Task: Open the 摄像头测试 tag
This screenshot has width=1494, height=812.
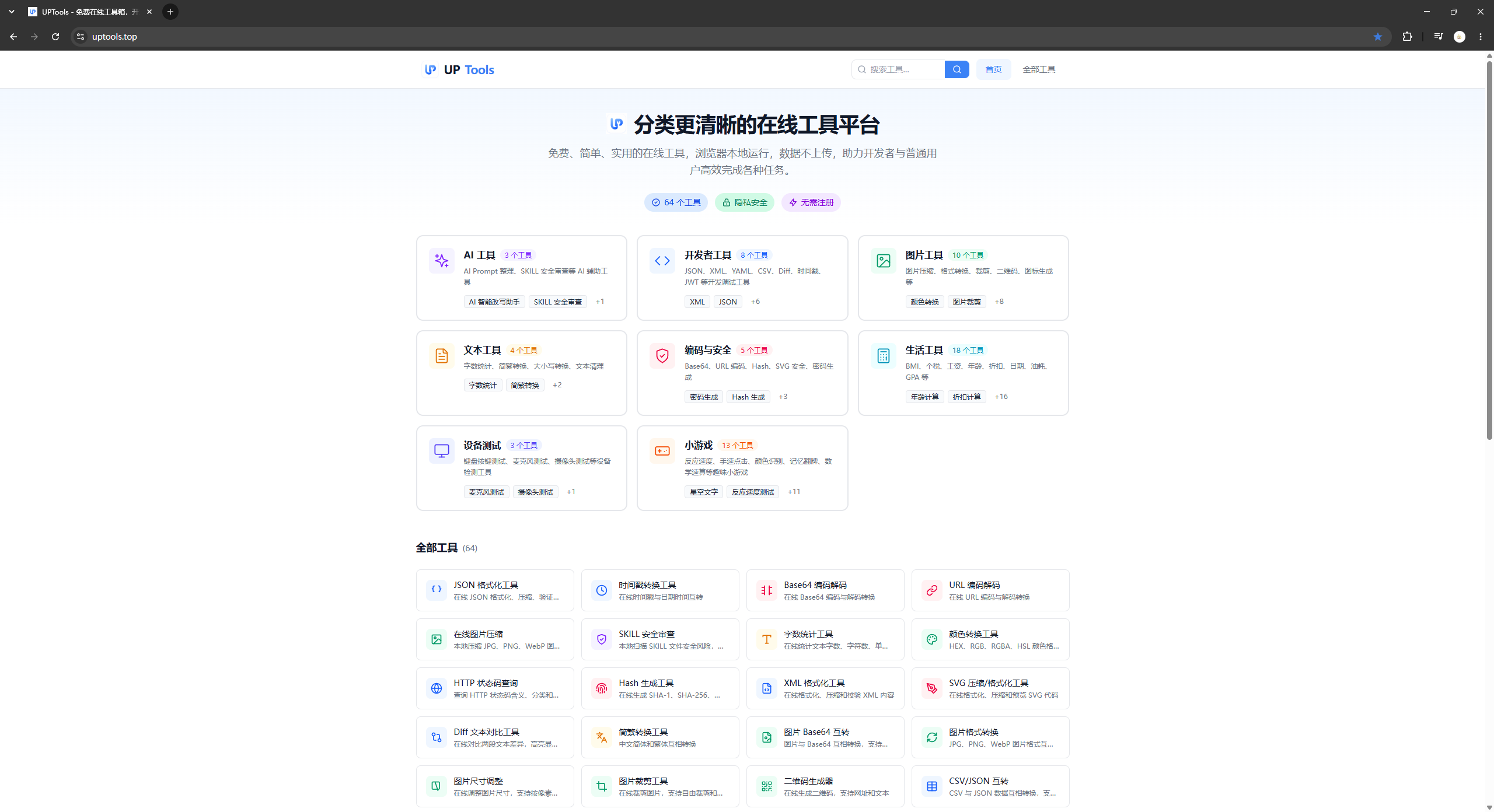Action: pyautogui.click(x=535, y=492)
